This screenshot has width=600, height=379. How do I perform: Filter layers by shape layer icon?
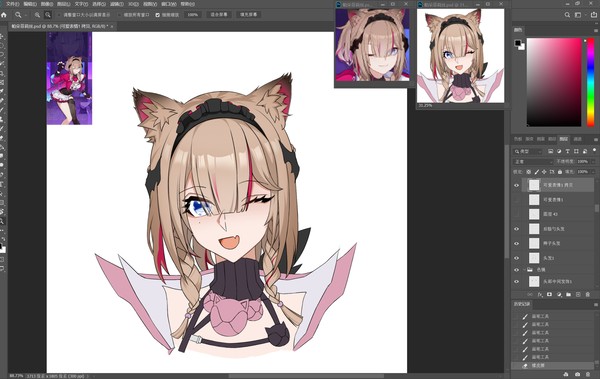pos(576,151)
